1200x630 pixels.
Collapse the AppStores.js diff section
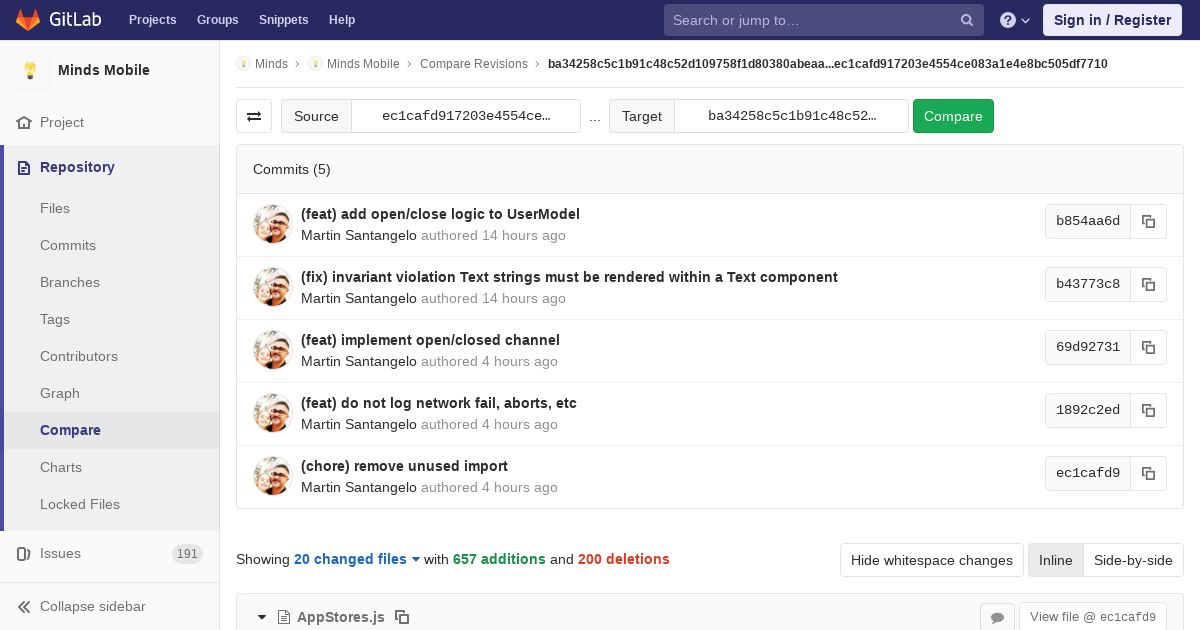pos(262,617)
